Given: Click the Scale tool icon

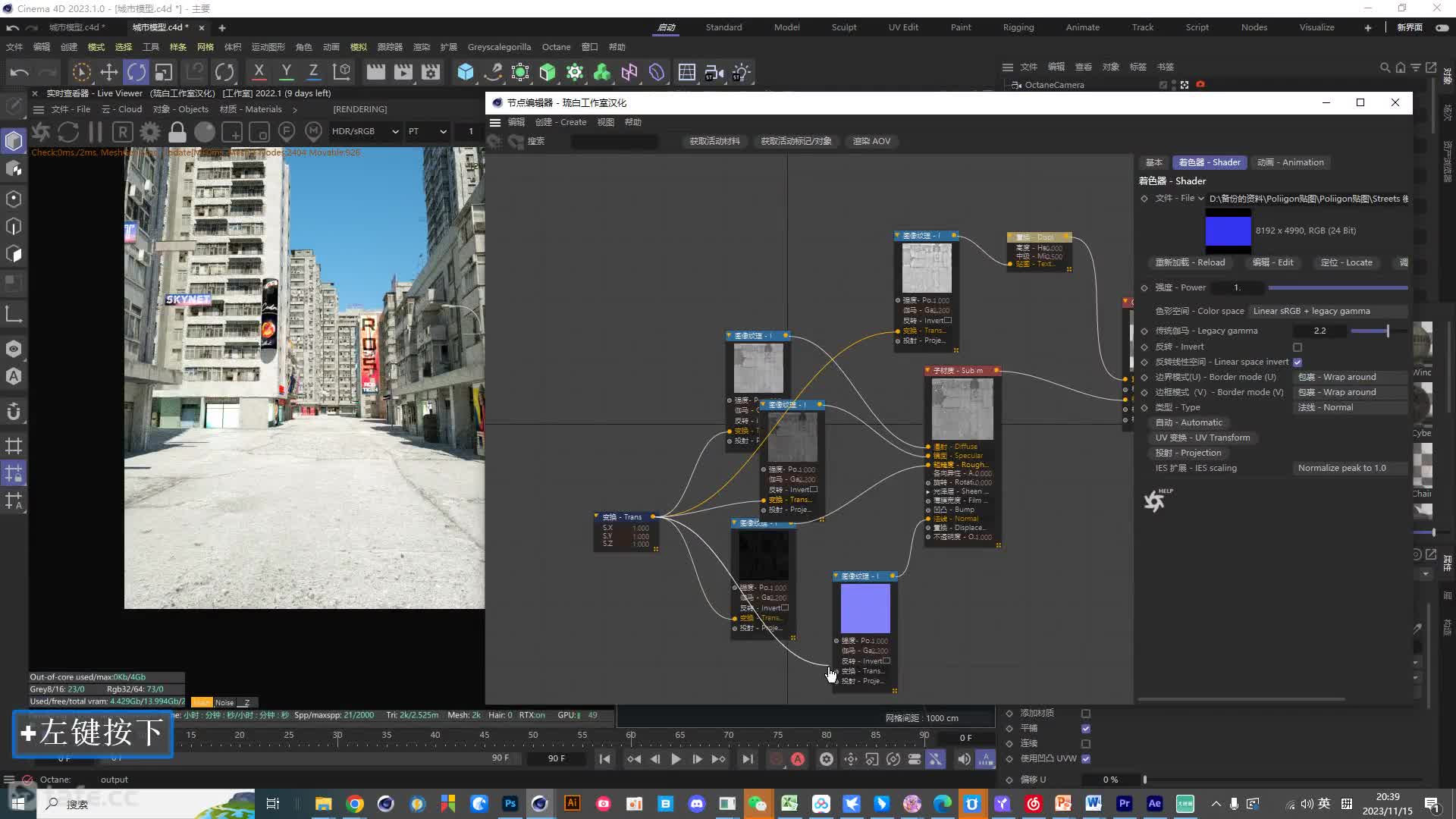Looking at the screenshot, I should coord(164,72).
